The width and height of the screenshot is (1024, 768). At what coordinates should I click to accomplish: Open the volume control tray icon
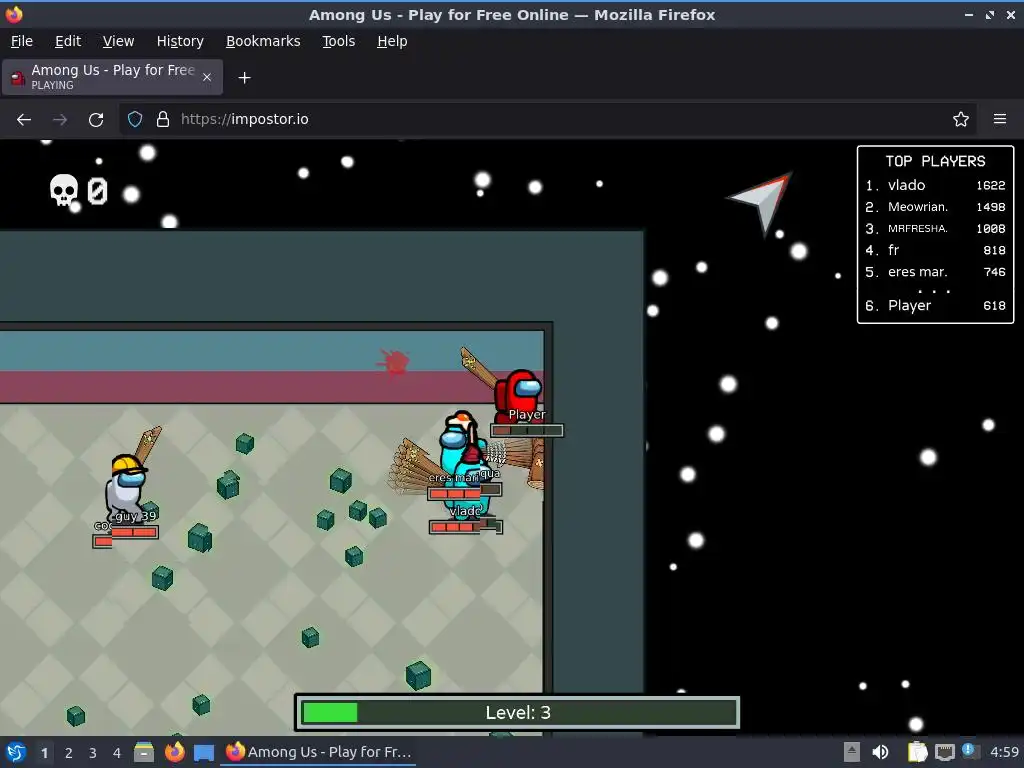(x=880, y=752)
